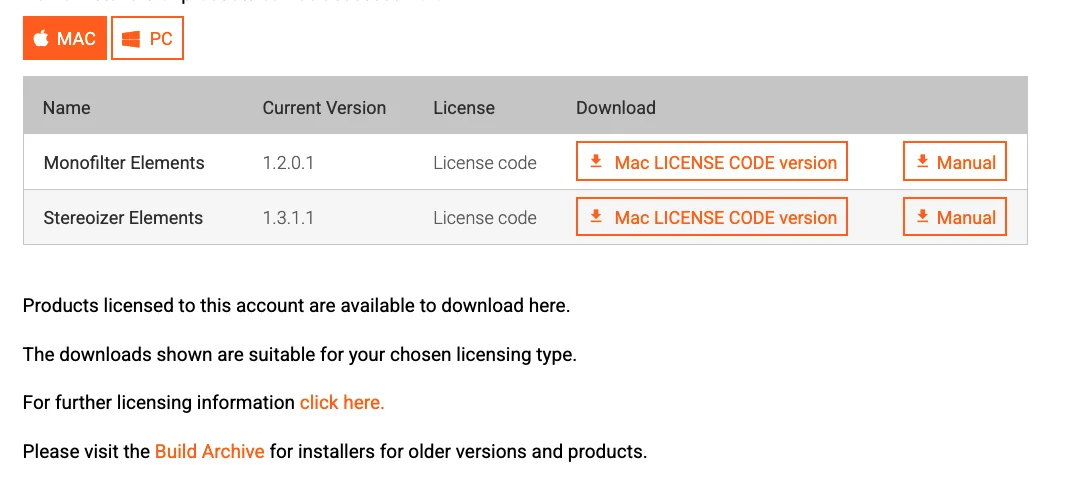Open the licensing information 'click here' link
This screenshot has width=1068, height=485.
[x=342, y=403]
